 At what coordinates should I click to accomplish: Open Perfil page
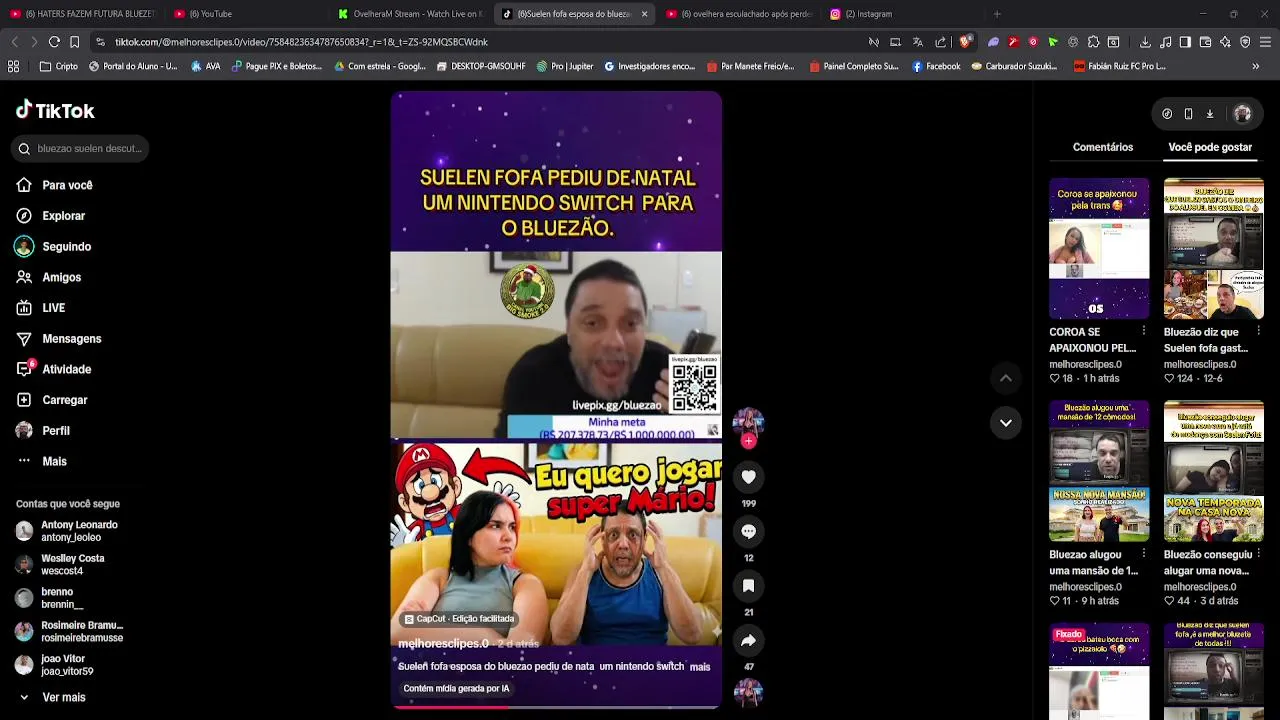tap(43, 431)
